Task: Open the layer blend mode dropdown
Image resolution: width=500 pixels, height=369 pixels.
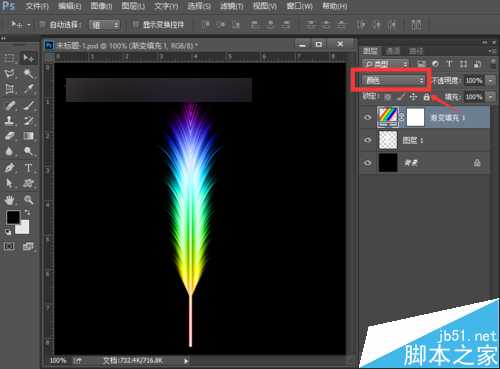Action: click(x=394, y=80)
